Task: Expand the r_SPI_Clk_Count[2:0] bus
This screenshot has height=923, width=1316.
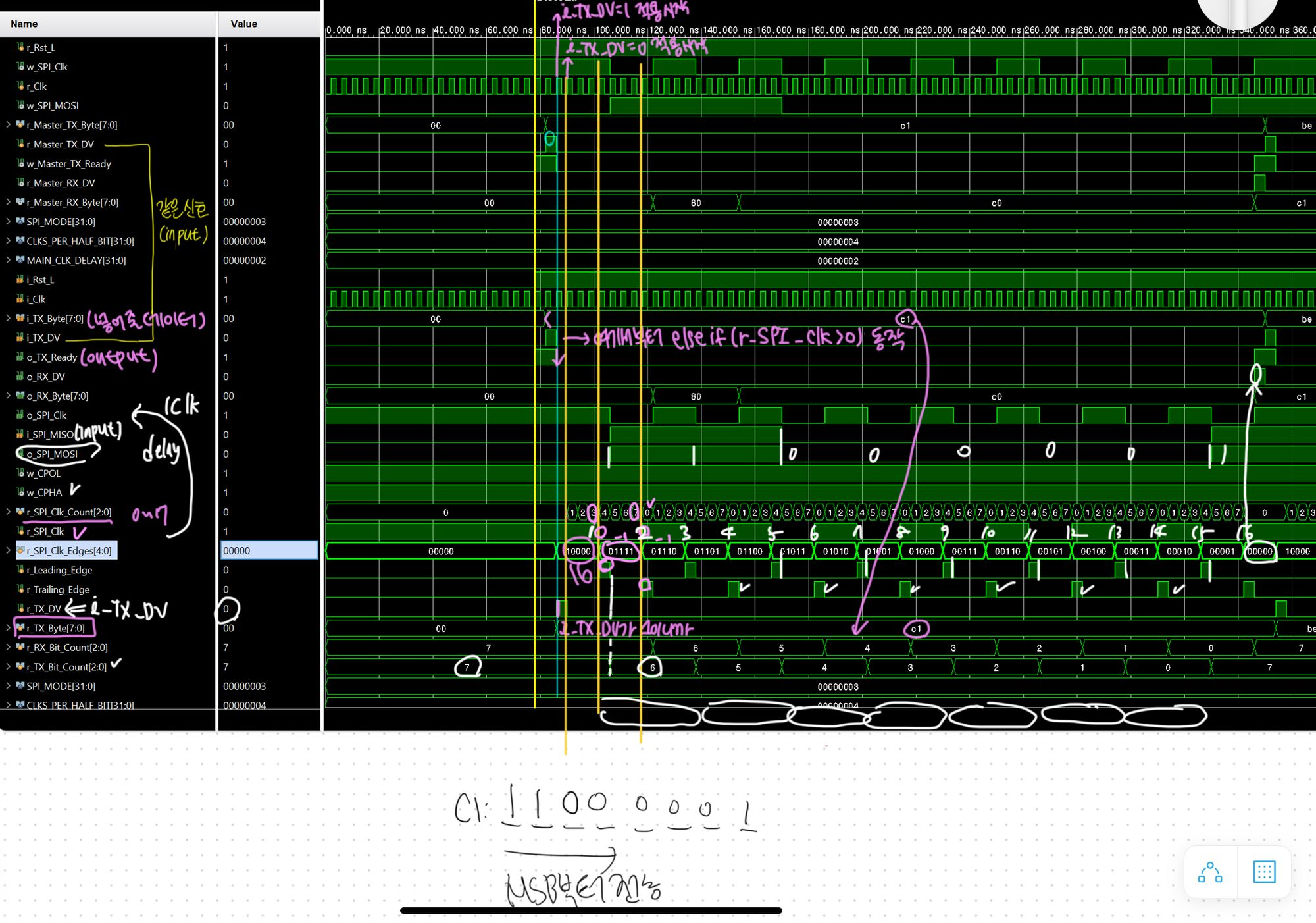Action: 8,512
